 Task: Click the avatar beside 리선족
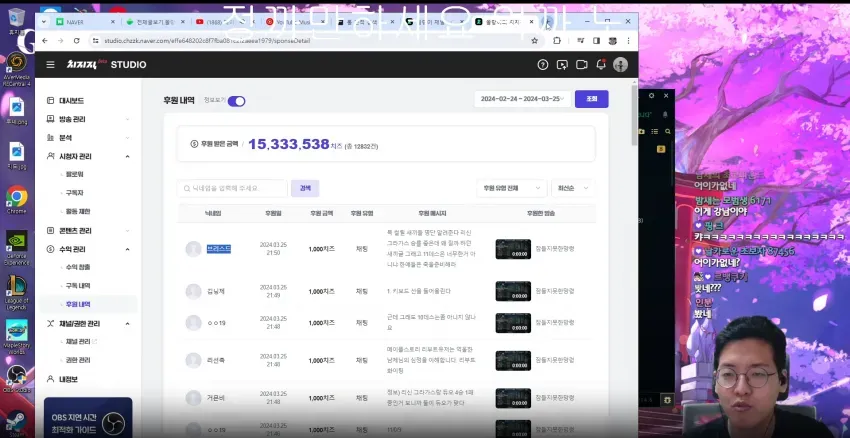[194, 360]
